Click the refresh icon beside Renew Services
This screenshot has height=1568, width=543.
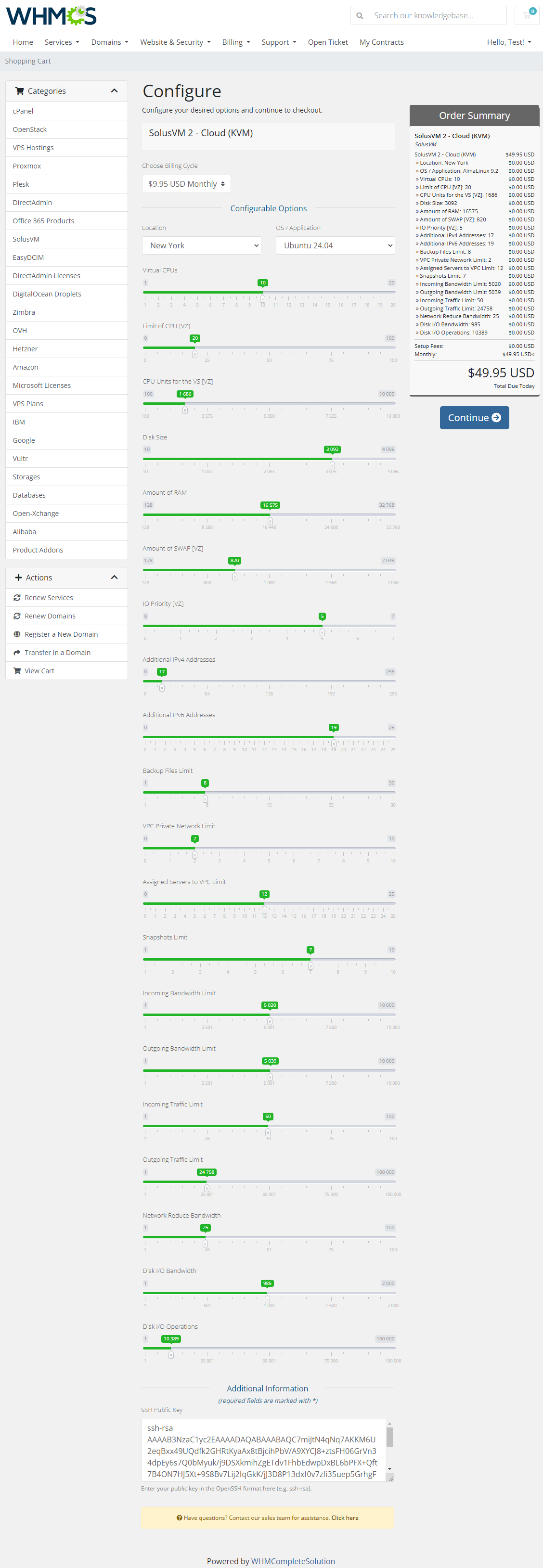coord(17,597)
